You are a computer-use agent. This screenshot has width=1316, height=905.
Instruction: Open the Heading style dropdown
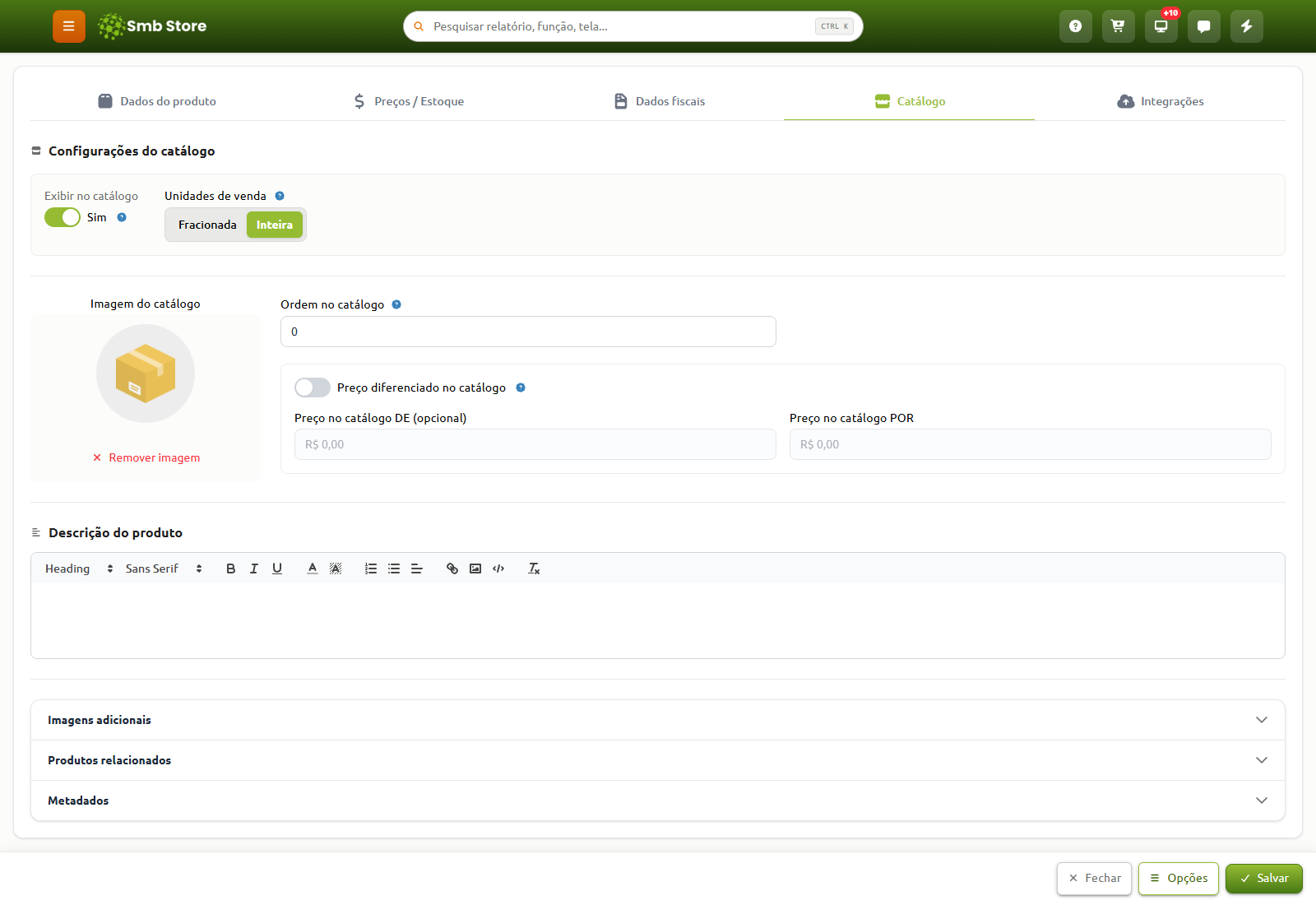79,569
